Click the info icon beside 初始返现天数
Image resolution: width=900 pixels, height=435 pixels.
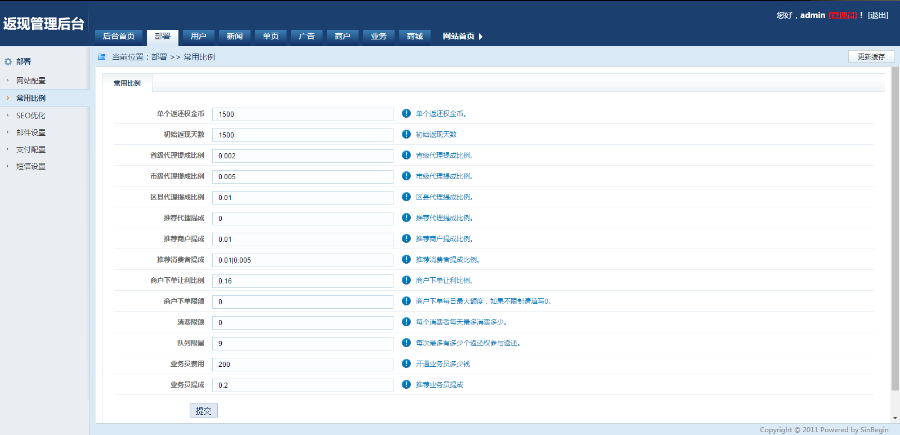click(x=406, y=134)
